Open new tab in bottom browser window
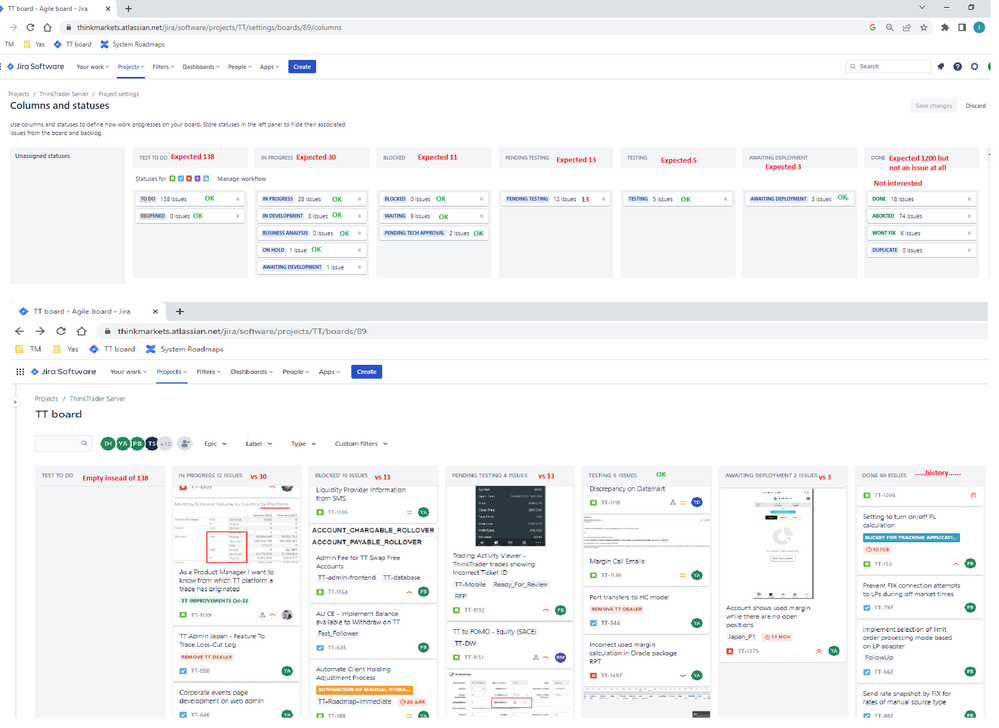Image resolution: width=999 pixels, height=728 pixels. point(180,311)
